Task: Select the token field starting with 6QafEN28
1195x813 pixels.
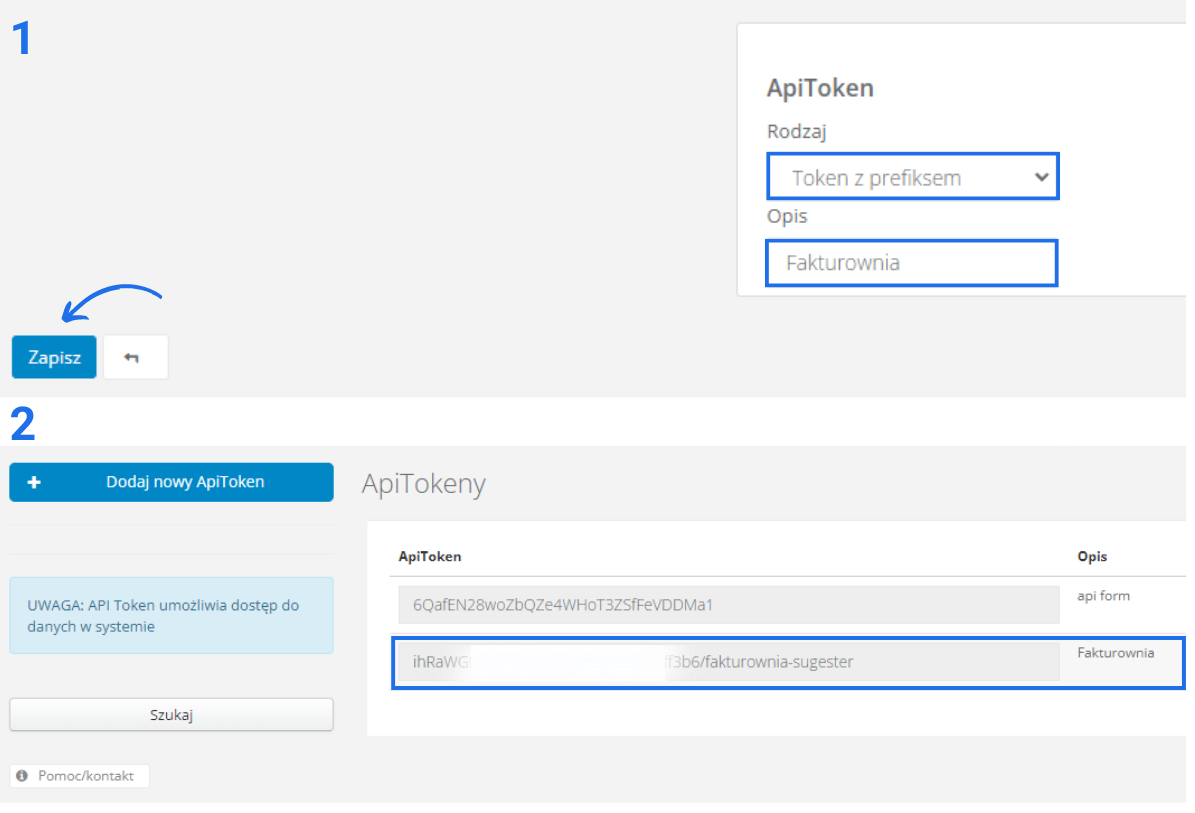Action: click(727, 605)
